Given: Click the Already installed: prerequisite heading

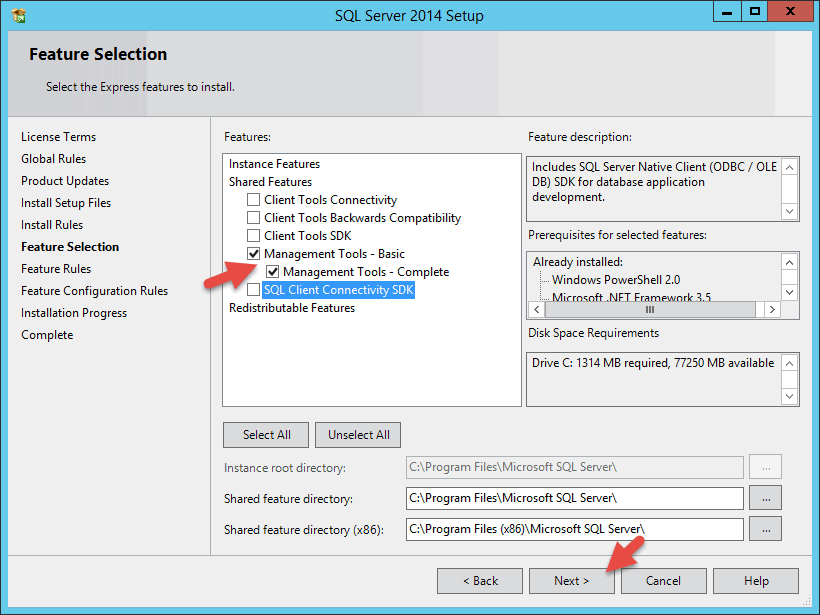Looking at the screenshot, I should click(578, 261).
